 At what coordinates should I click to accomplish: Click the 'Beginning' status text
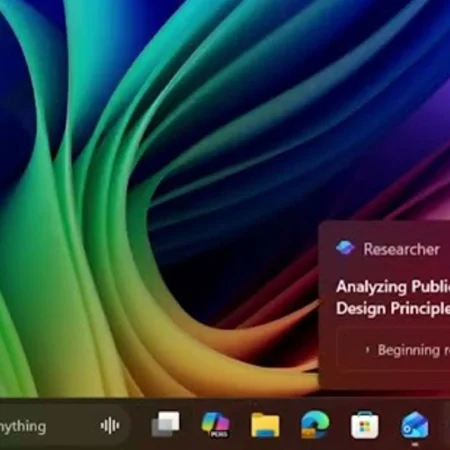409,350
